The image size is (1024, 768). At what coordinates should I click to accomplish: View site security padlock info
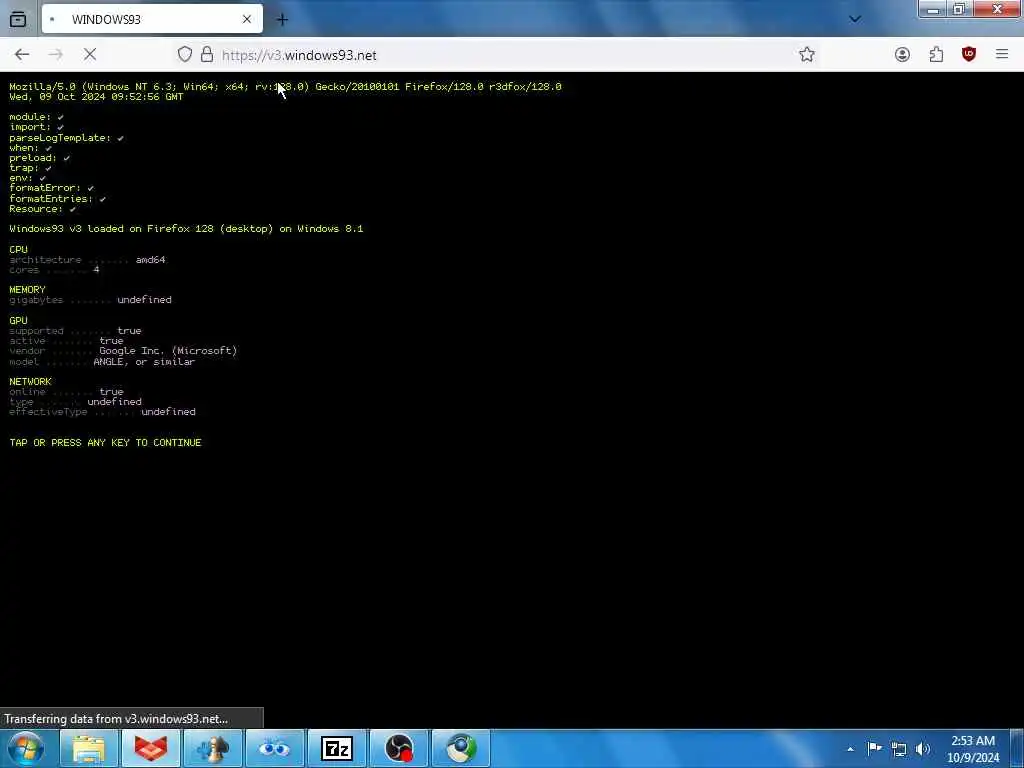(x=207, y=55)
